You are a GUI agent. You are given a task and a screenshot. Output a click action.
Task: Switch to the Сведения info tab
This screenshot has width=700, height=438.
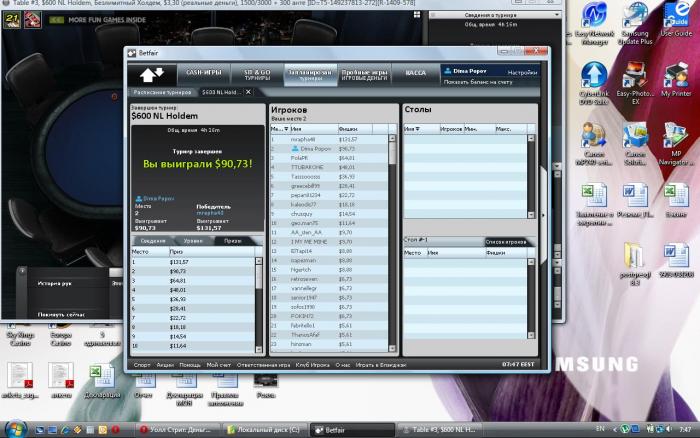[x=153, y=241]
